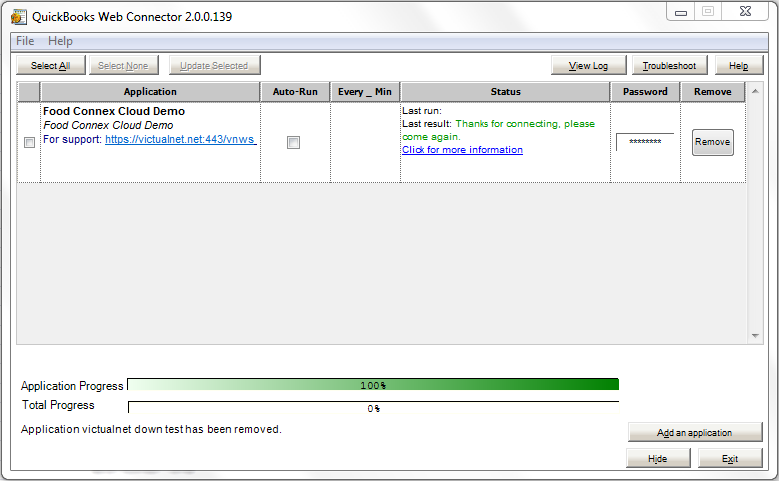The width and height of the screenshot is (779, 481).
Task: Hide the Web Connector window
Action: point(657,458)
